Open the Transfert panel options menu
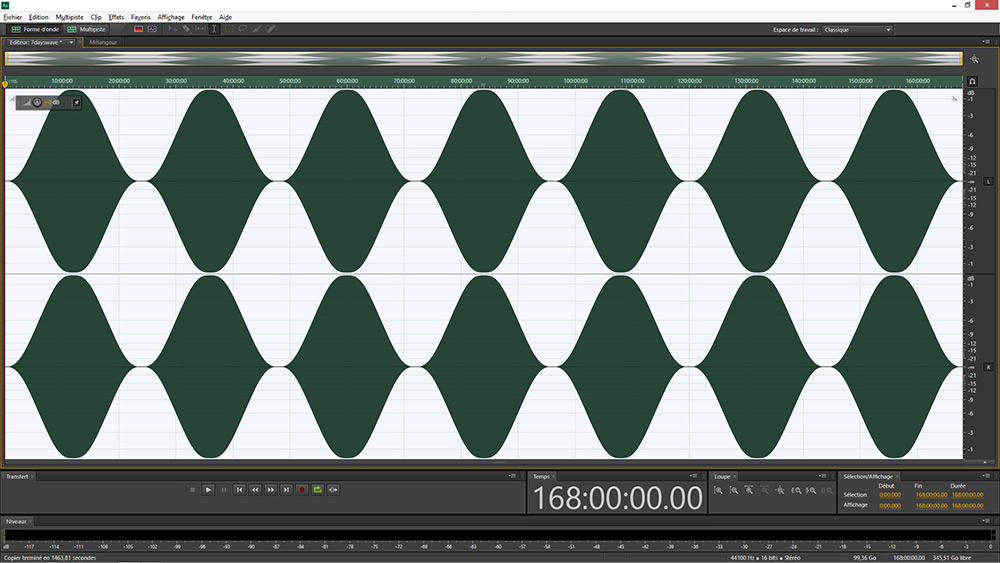The width and height of the screenshot is (1000, 563). click(x=514, y=476)
